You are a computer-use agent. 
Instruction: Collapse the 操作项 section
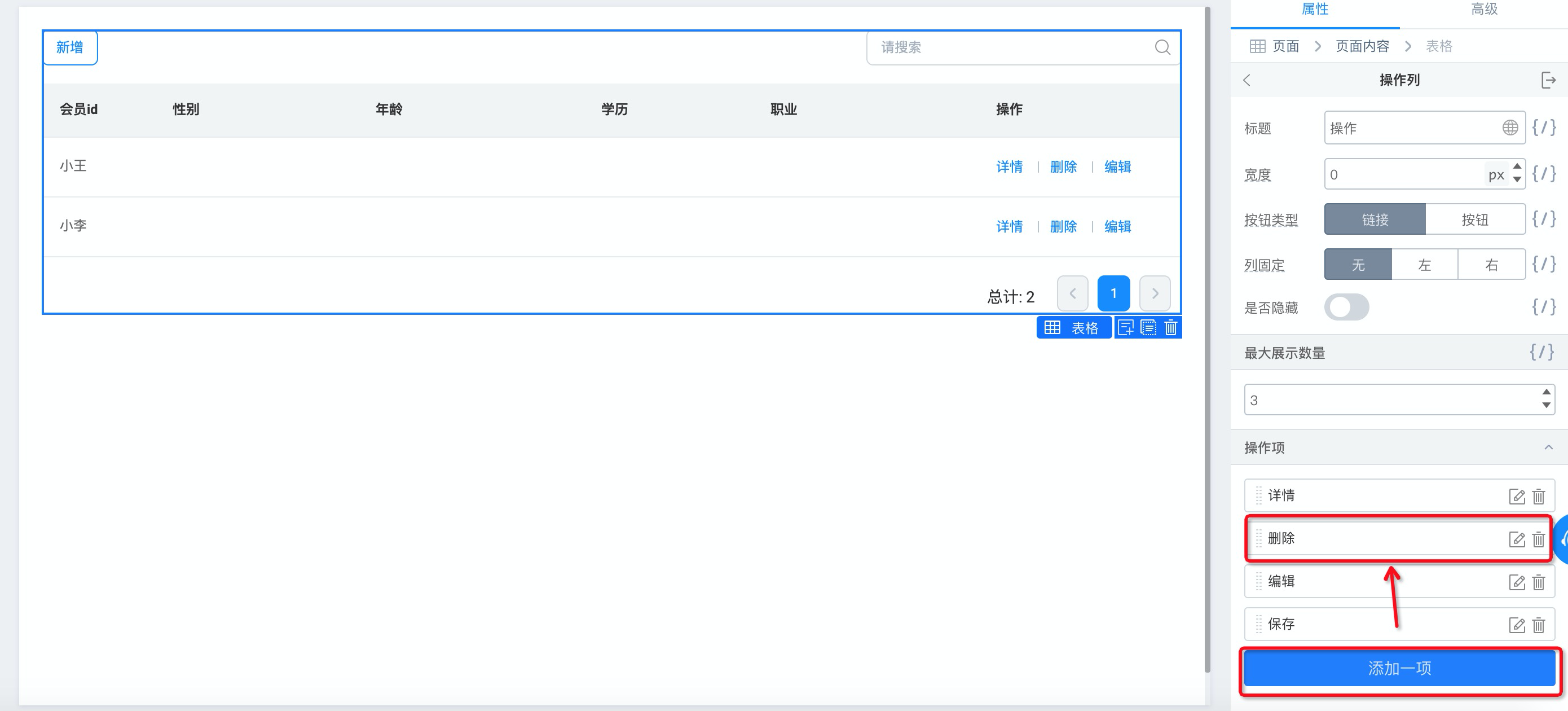[x=1548, y=447]
